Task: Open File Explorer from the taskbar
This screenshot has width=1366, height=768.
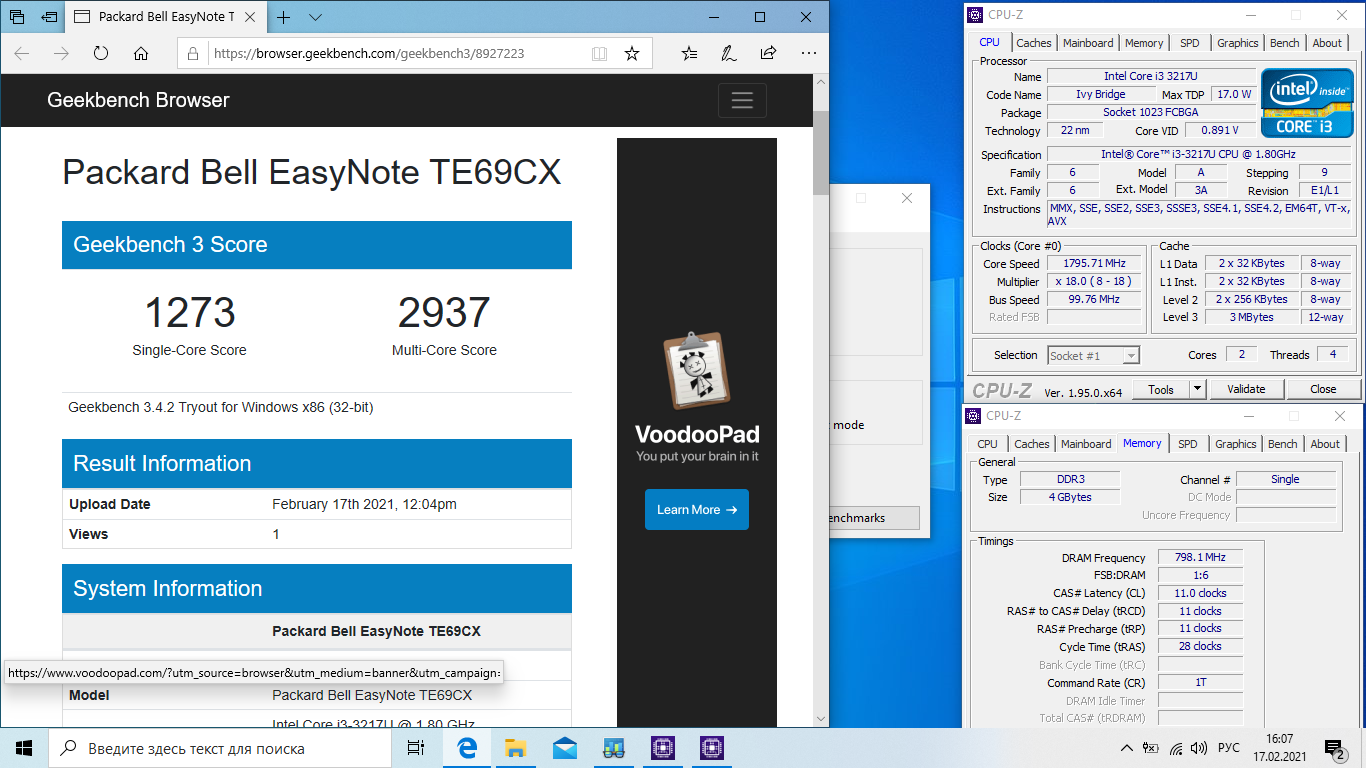Action: pos(515,748)
